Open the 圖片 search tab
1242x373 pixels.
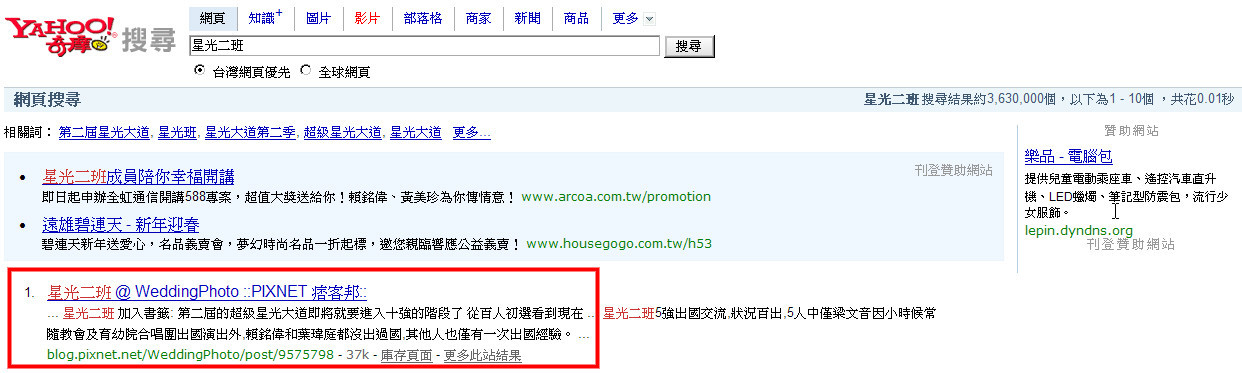pyautogui.click(x=318, y=18)
